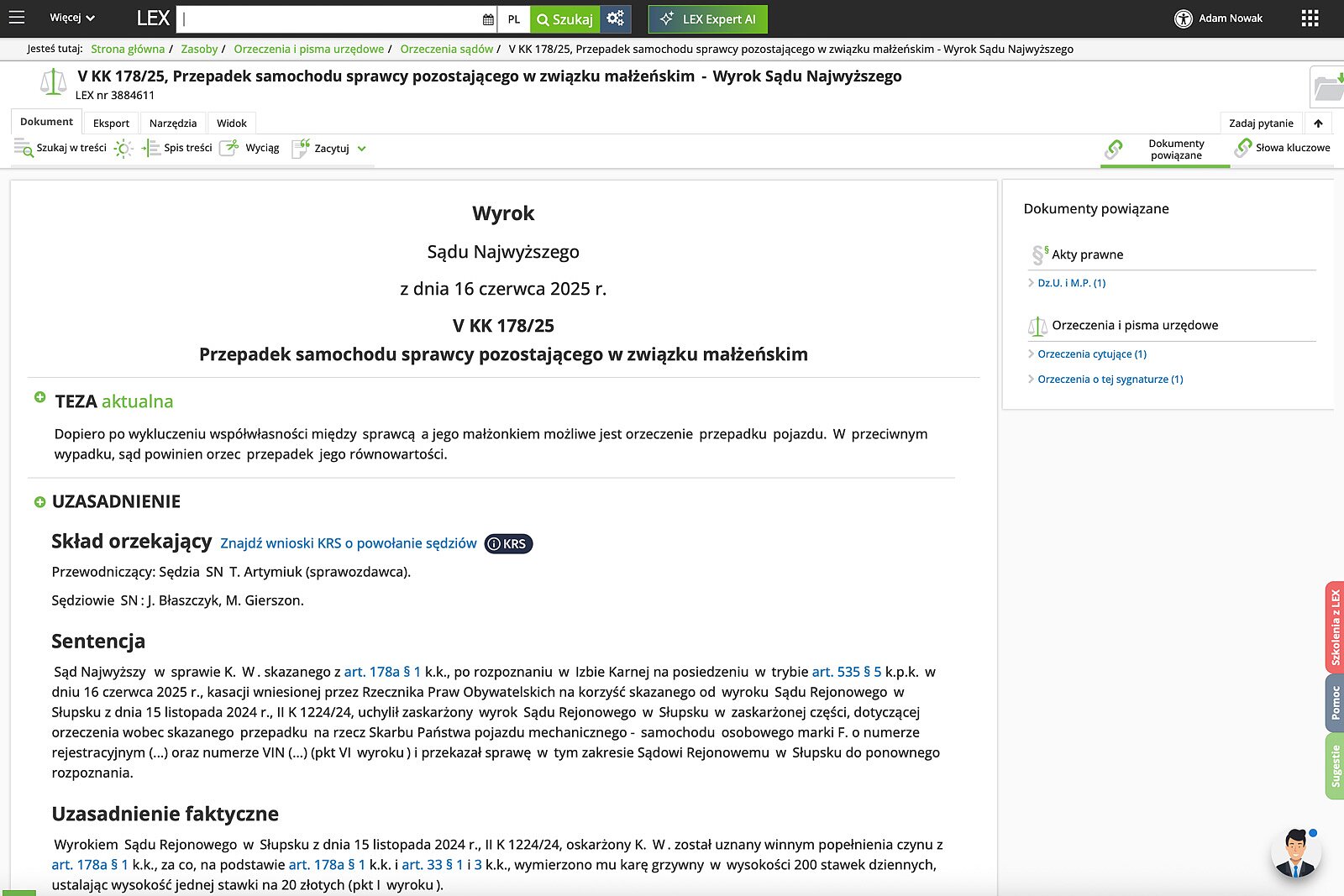The width and height of the screenshot is (1344, 896).
Task: Open Znajdź wnioski KRS o powołanie sędziów link
Action: point(348,543)
